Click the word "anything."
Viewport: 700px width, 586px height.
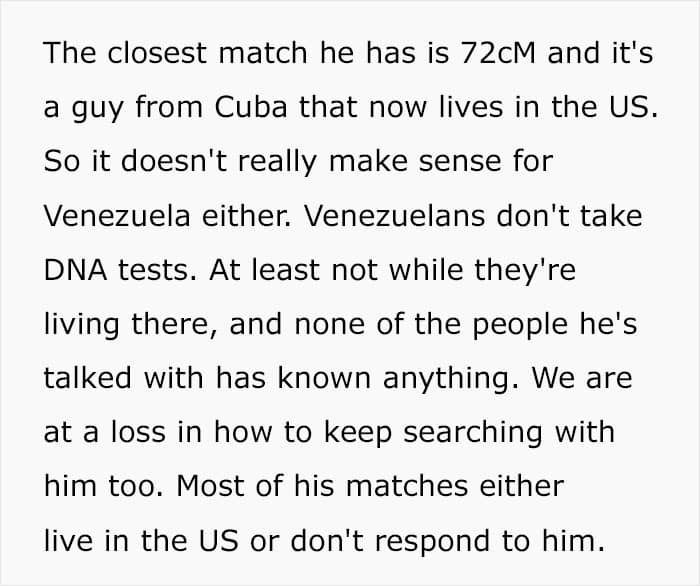coord(451,378)
